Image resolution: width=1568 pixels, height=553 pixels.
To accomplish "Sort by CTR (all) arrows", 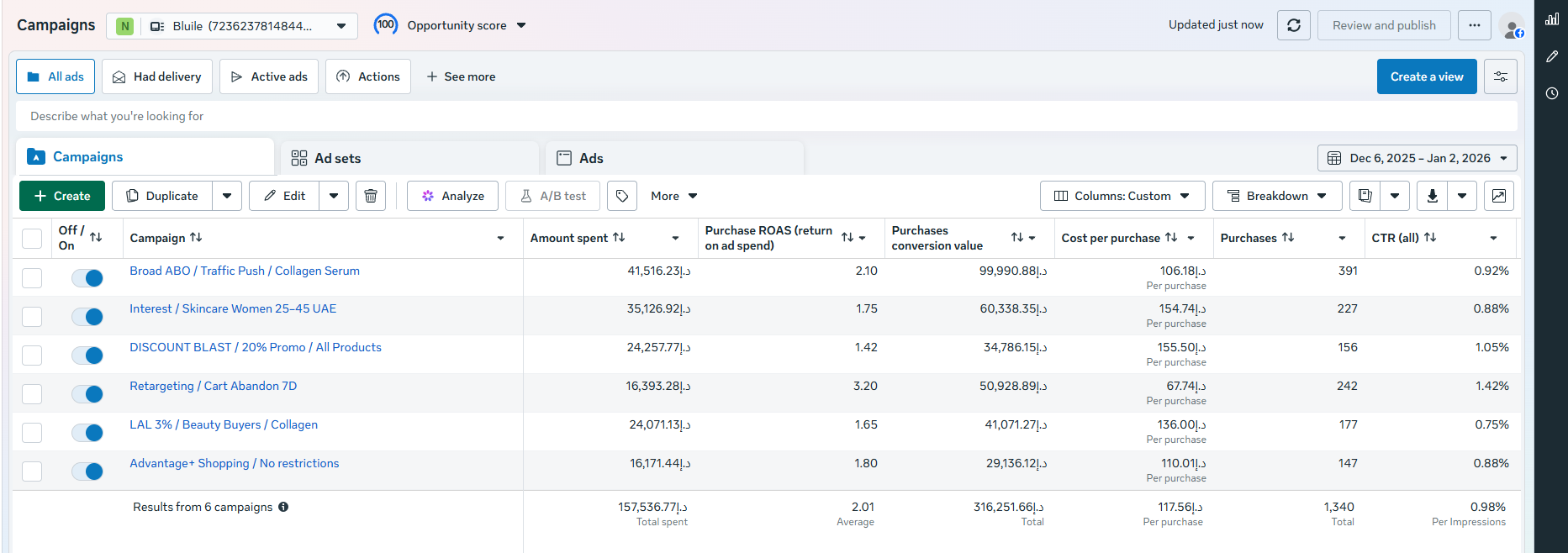I will point(1430,238).
